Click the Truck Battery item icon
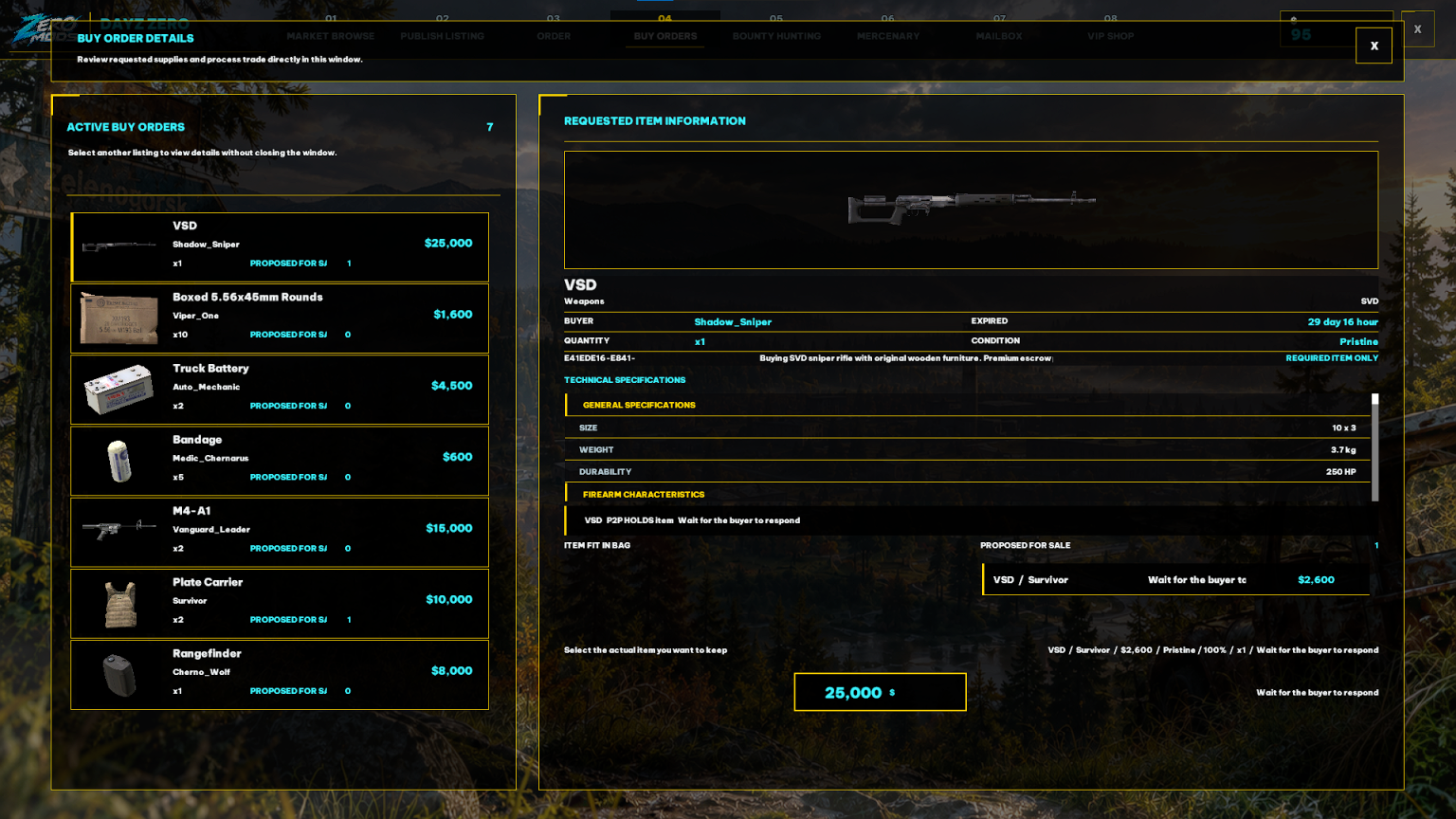Screen dimensions: 1456x819 119,389
